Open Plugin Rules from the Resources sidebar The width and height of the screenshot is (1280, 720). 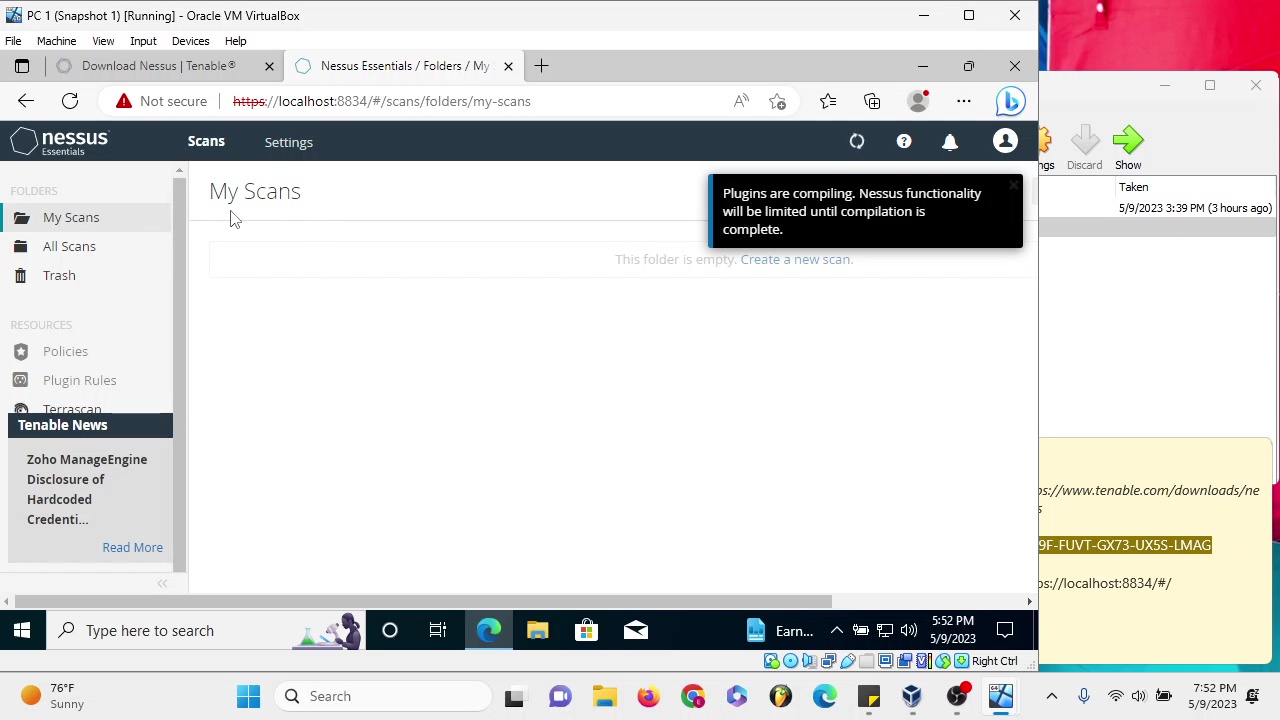tap(79, 380)
